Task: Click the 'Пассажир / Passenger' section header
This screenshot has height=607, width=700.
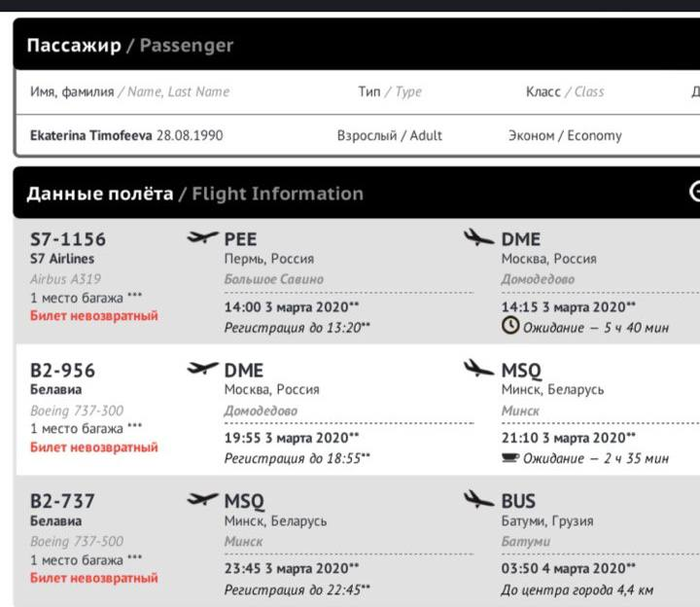Action: 129,45
